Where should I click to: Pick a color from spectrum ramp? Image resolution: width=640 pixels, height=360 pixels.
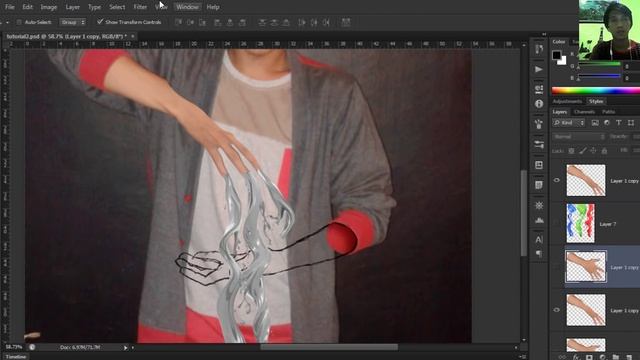[x=596, y=91]
